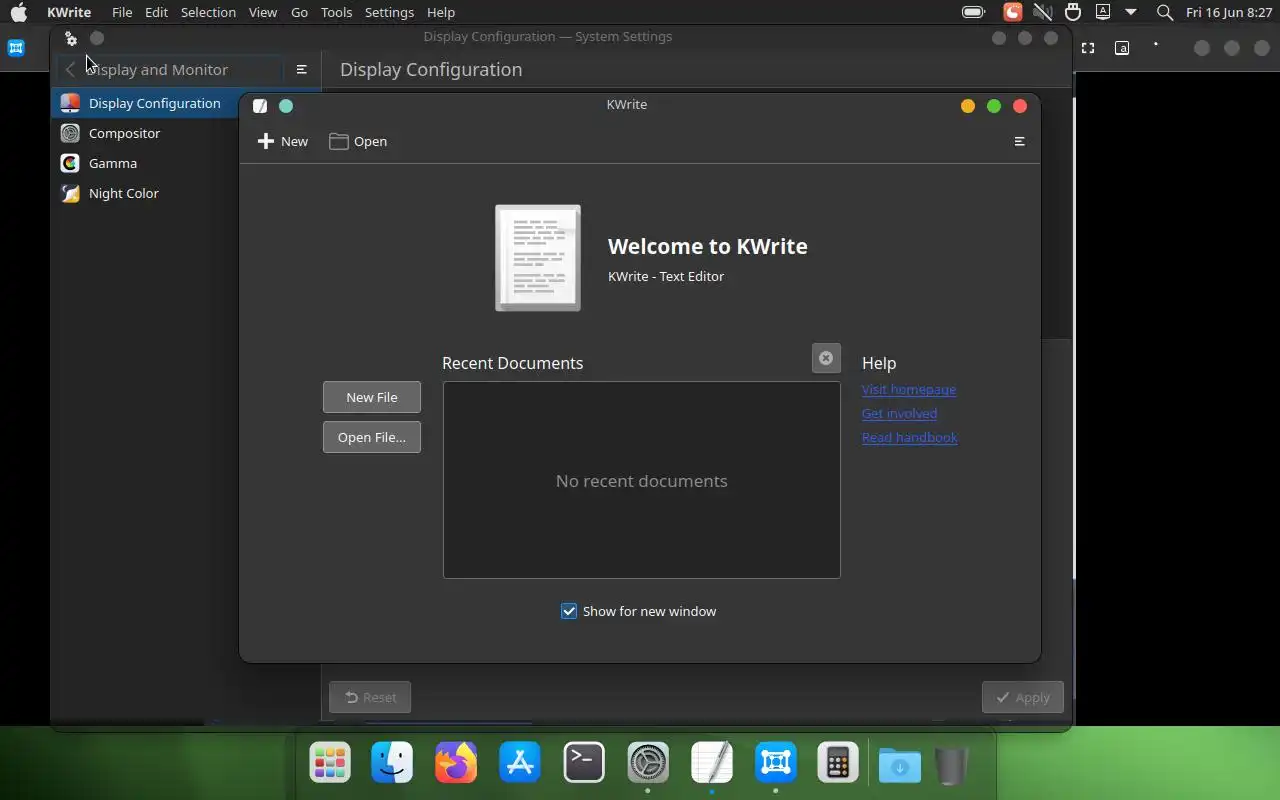The width and height of the screenshot is (1280, 800).
Task: Click the empty Recent Documents list area
Action: point(642,480)
